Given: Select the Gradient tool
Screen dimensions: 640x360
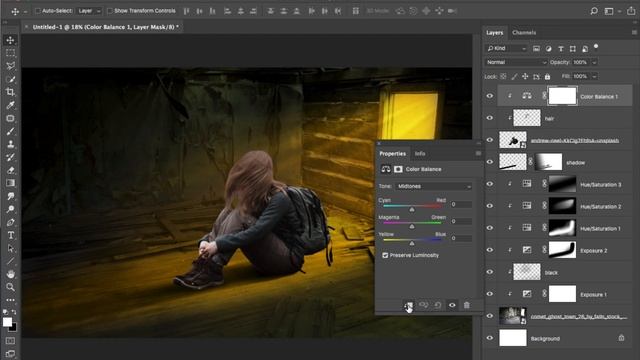Looking at the screenshot, I should [11, 183].
